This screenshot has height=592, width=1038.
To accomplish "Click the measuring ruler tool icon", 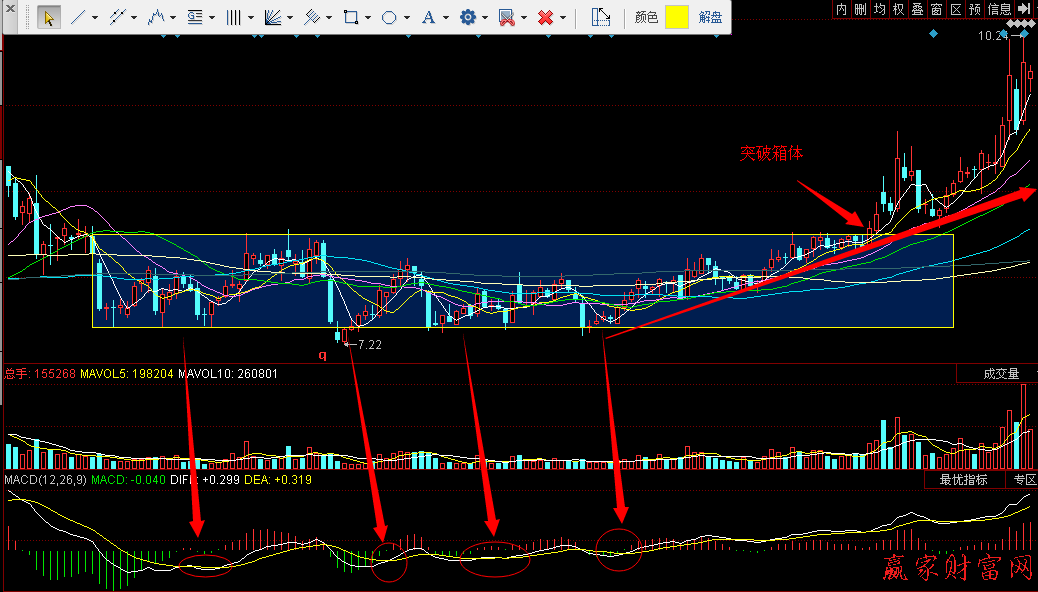I will (x=600, y=17).
